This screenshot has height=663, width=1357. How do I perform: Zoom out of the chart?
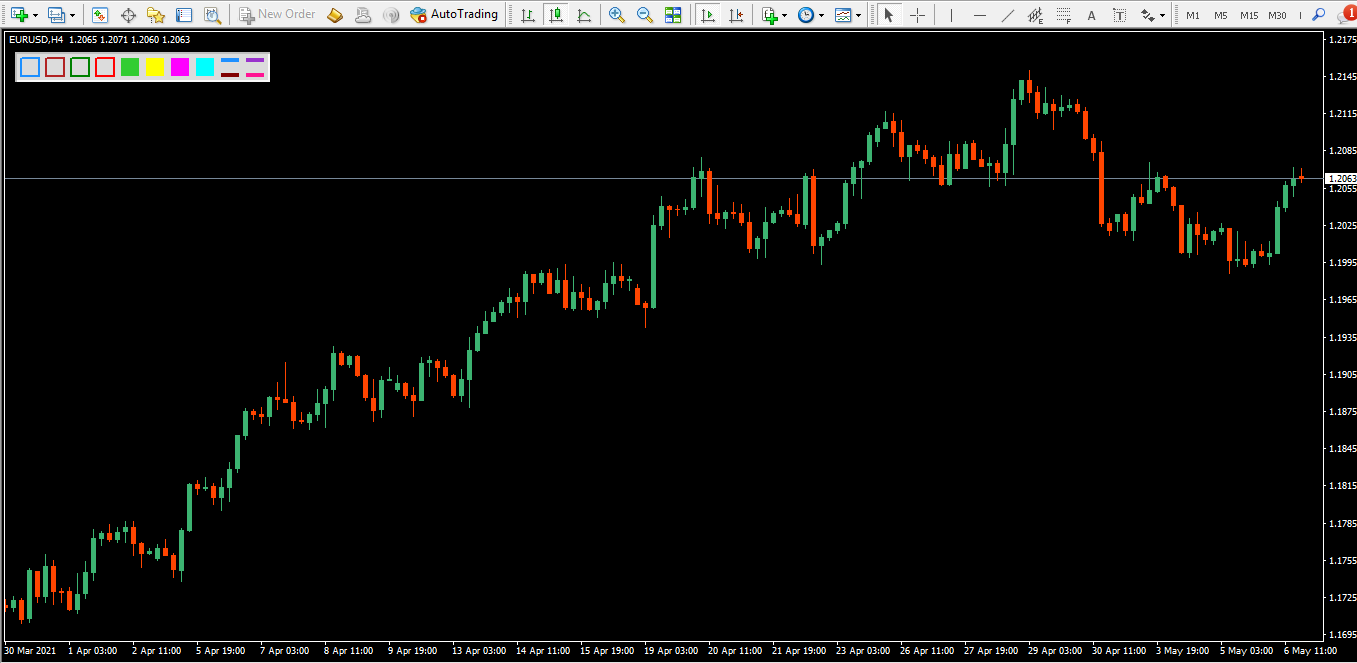pyautogui.click(x=645, y=15)
